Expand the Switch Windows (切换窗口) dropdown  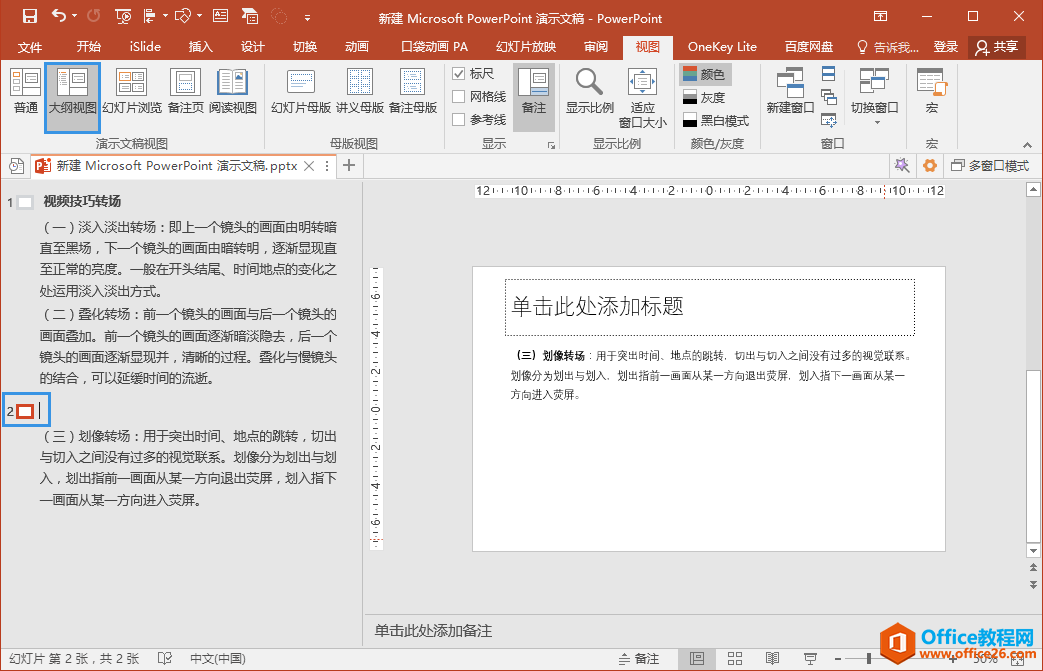tap(875, 121)
